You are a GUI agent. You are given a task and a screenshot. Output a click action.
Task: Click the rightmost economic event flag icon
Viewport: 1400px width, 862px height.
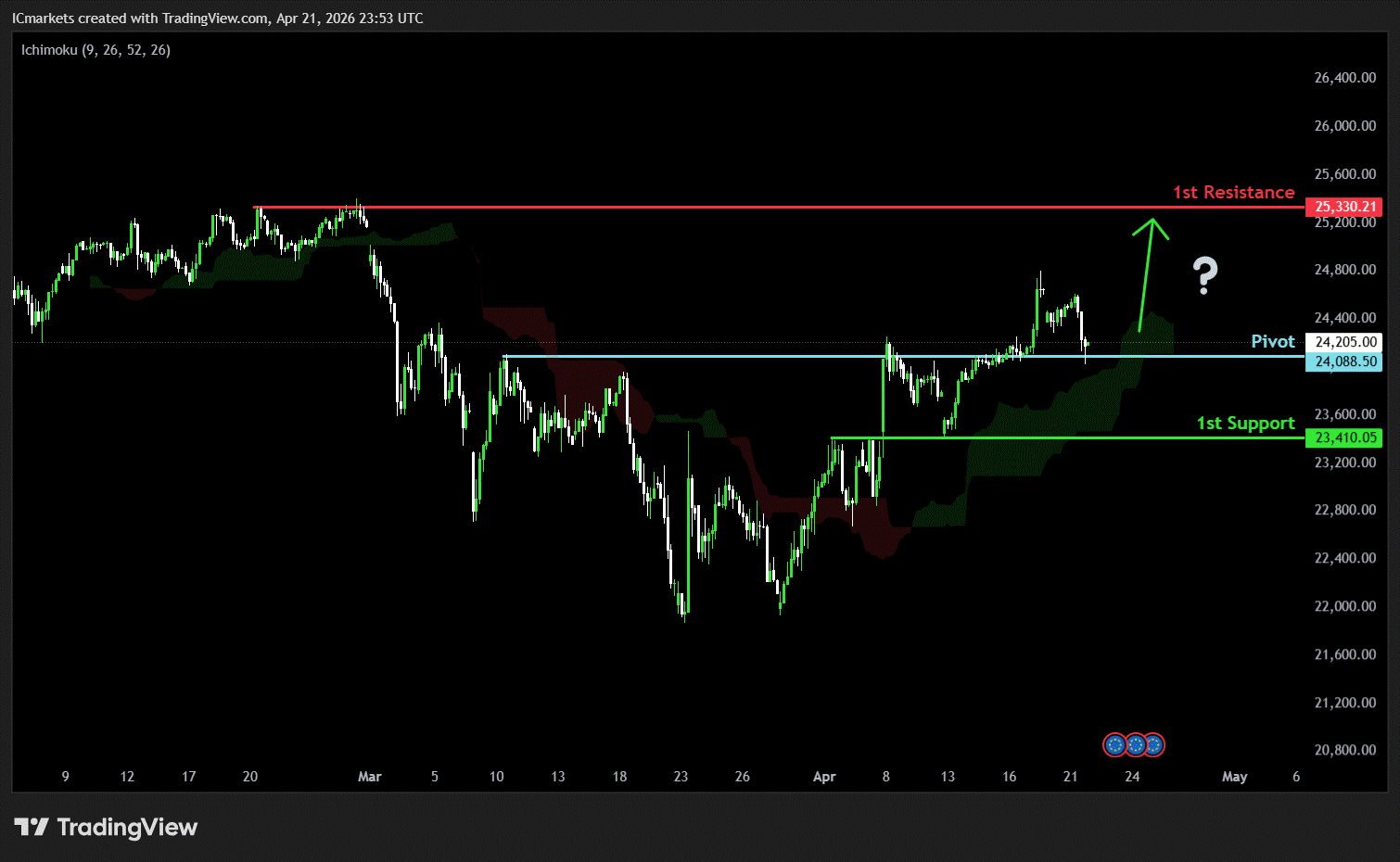pyautogui.click(x=1153, y=744)
